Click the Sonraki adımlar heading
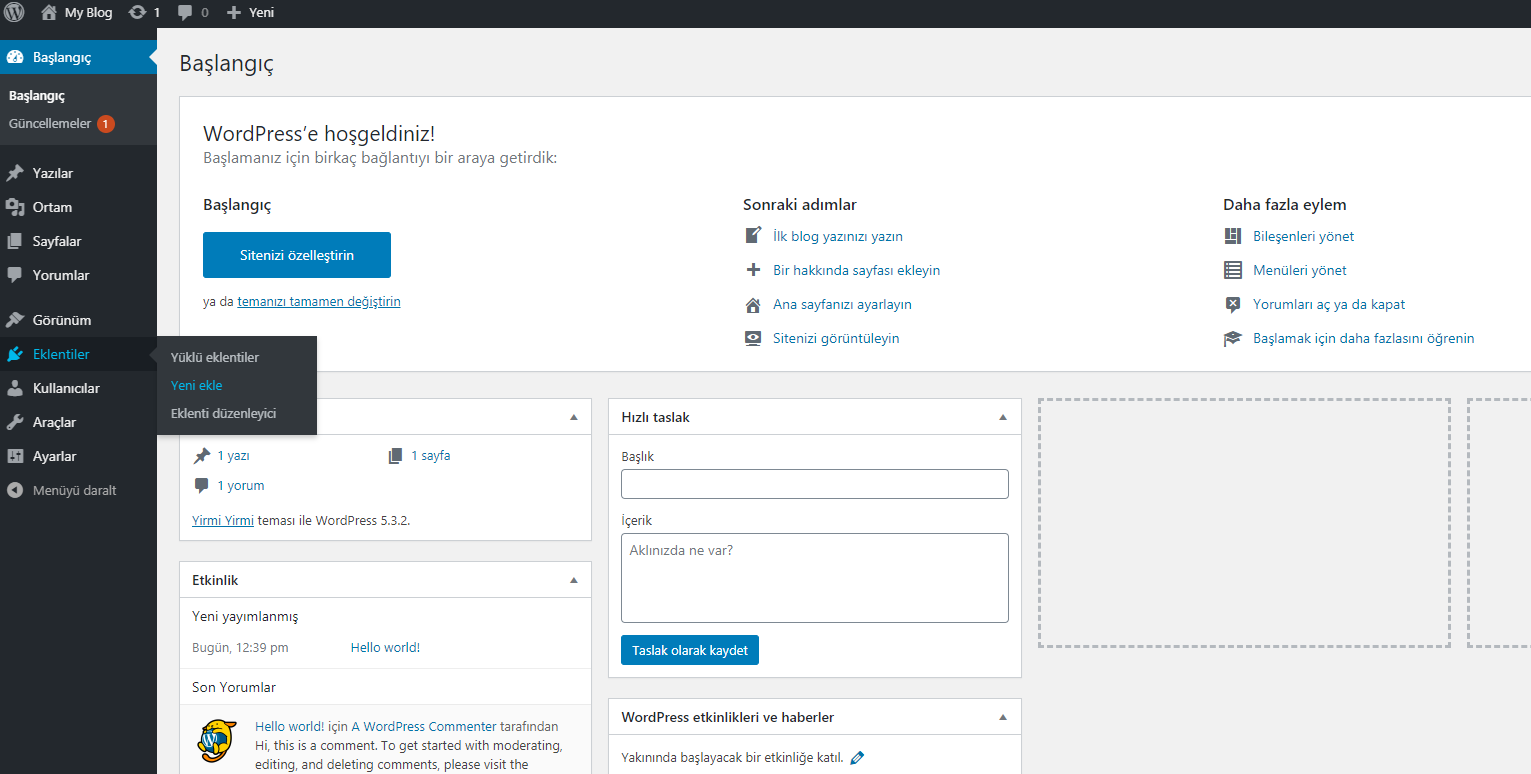This screenshot has height=774, width=1531. (x=800, y=204)
